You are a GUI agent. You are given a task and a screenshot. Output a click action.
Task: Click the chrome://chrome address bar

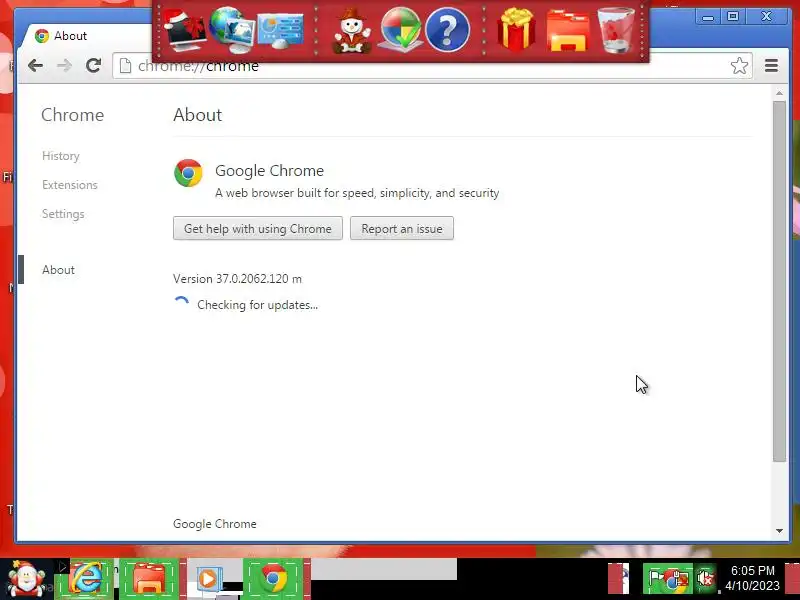tap(433, 66)
